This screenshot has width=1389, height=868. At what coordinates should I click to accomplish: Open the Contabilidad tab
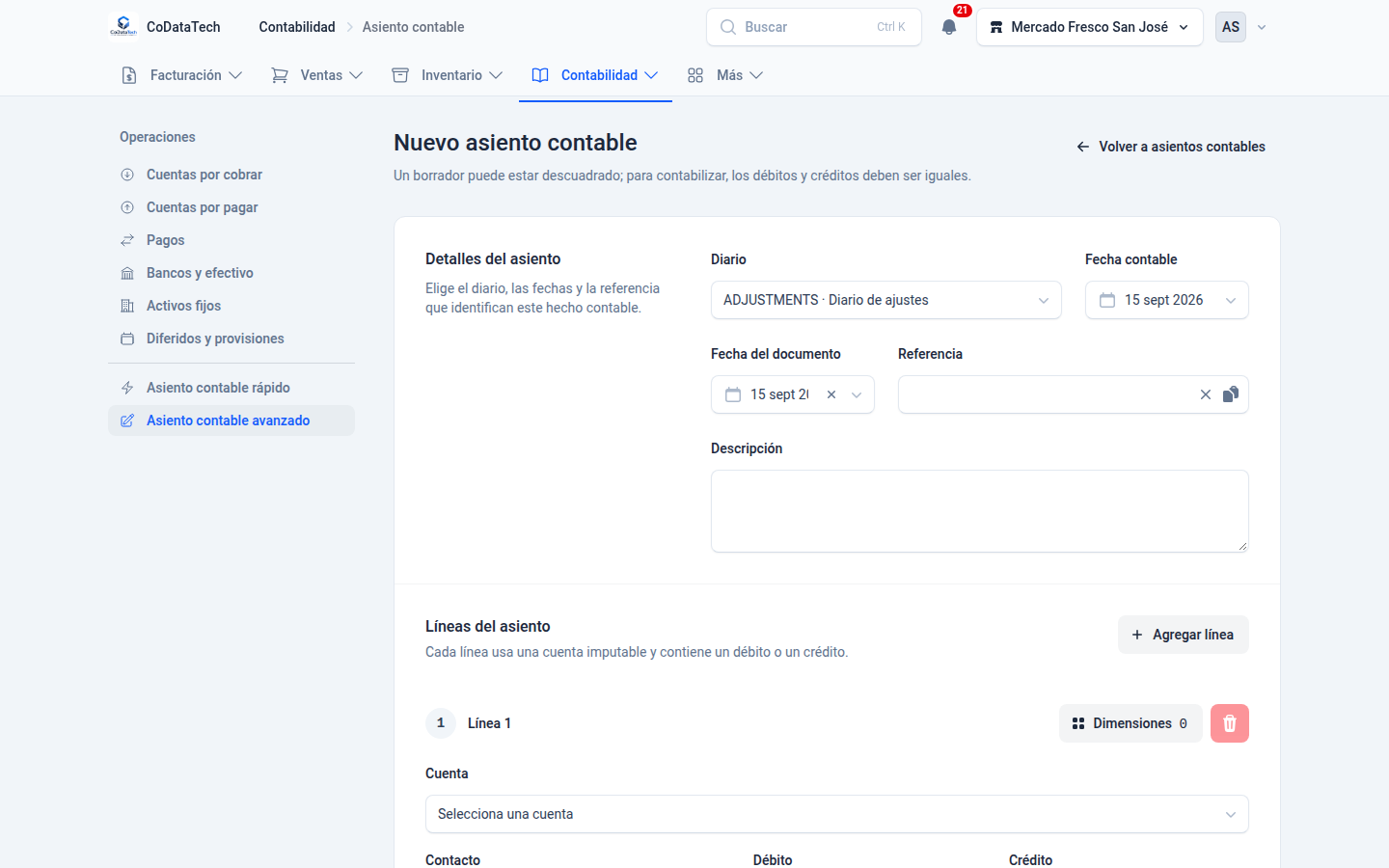pyautogui.click(x=595, y=75)
